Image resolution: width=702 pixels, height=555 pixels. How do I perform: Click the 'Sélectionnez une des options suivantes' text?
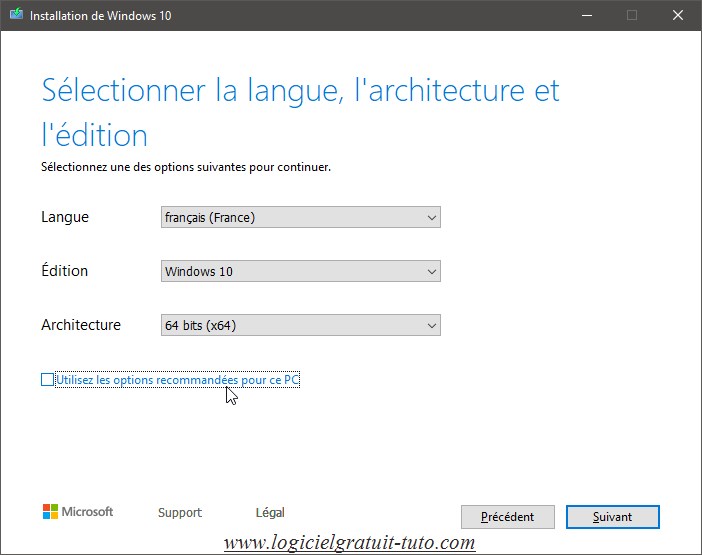tap(186, 167)
